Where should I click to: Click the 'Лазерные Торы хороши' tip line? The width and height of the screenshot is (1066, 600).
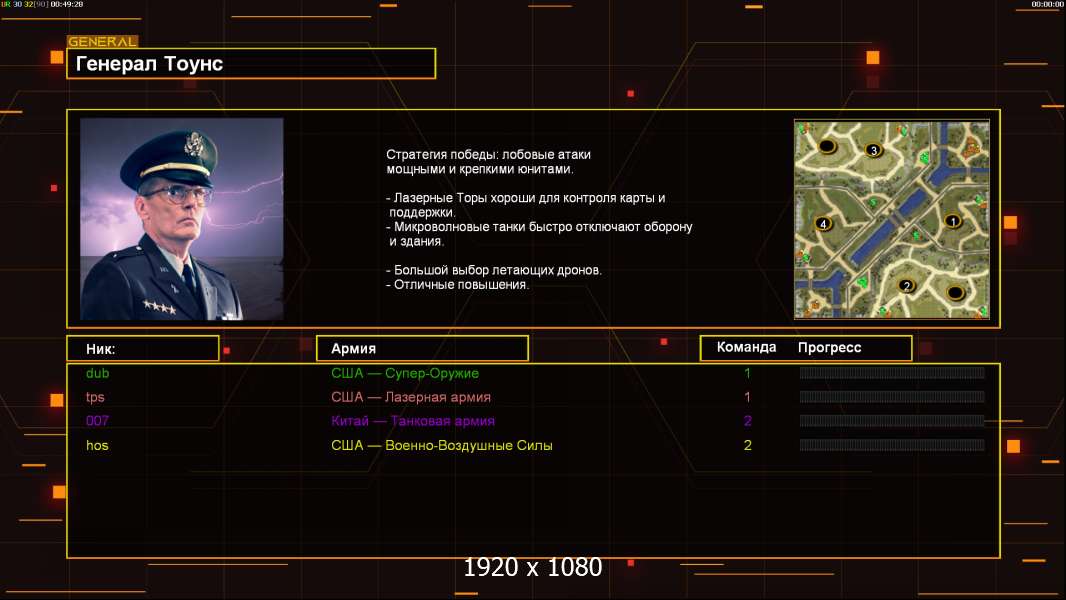tap(526, 198)
